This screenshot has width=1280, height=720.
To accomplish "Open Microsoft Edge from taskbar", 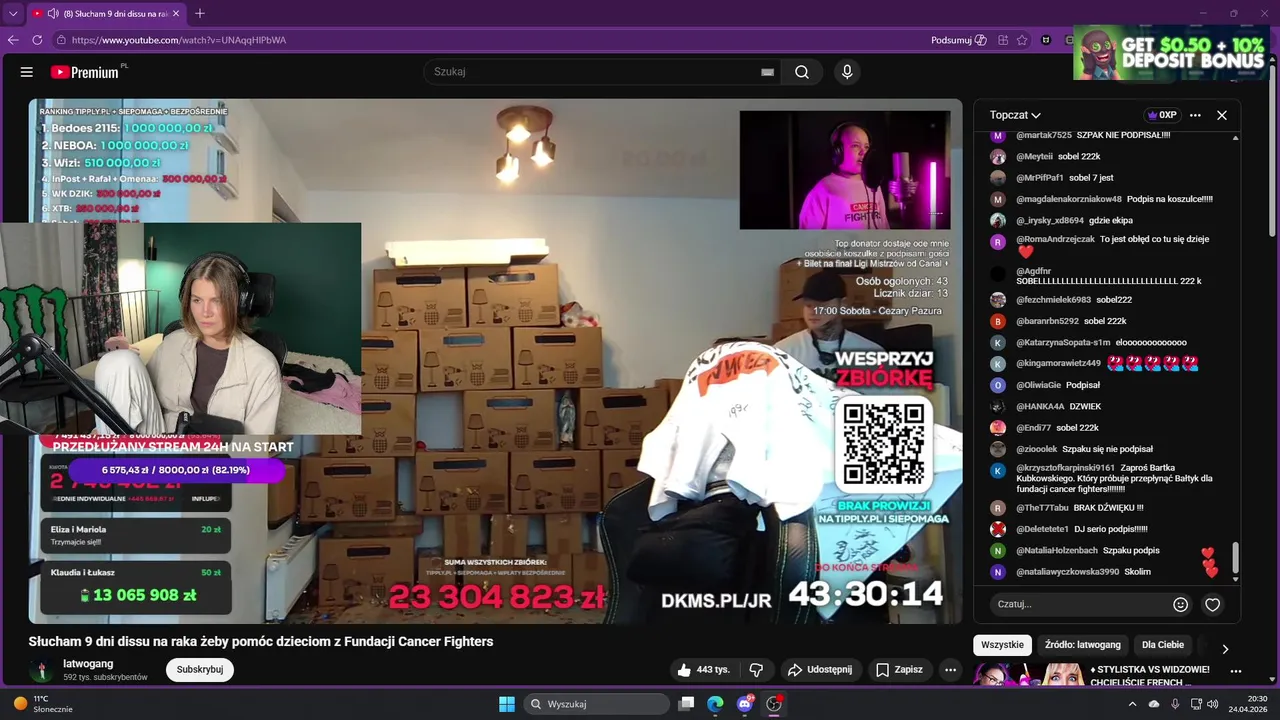I will click(x=715, y=704).
